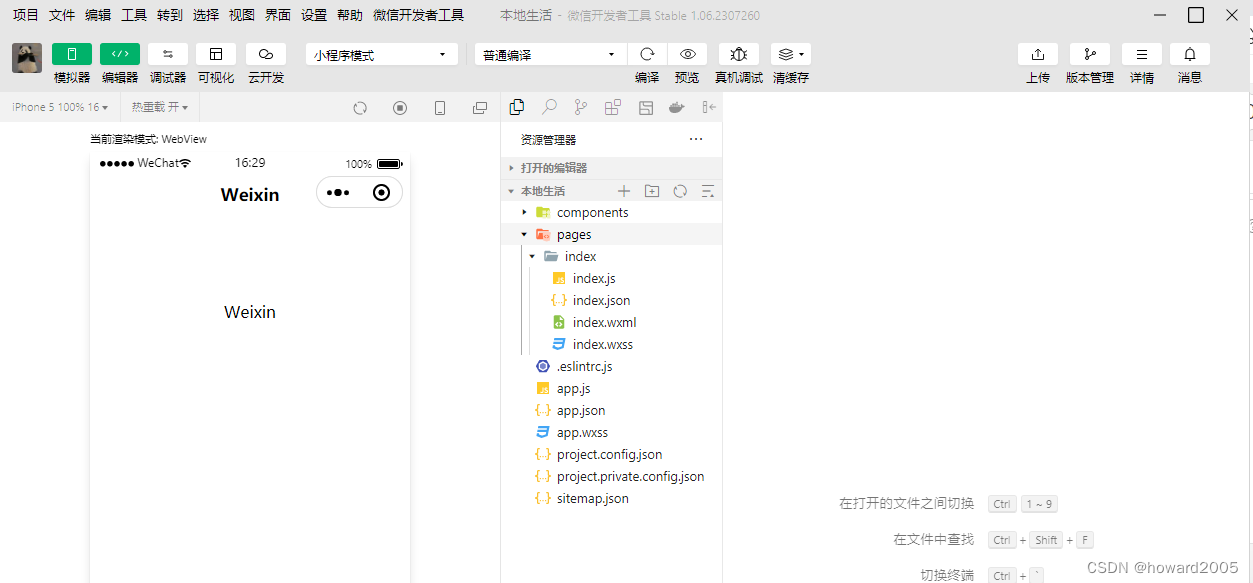The image size is (1253, 583).
Task: Select the explorer files icon
Action: [x=517, y=107]
